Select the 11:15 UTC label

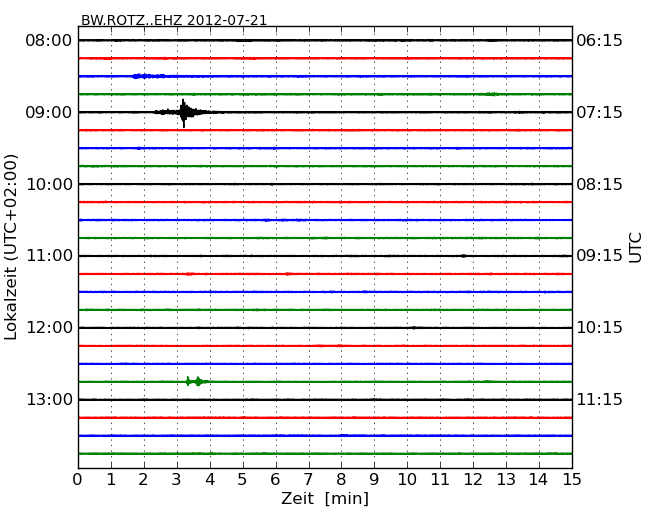[599, 399]
